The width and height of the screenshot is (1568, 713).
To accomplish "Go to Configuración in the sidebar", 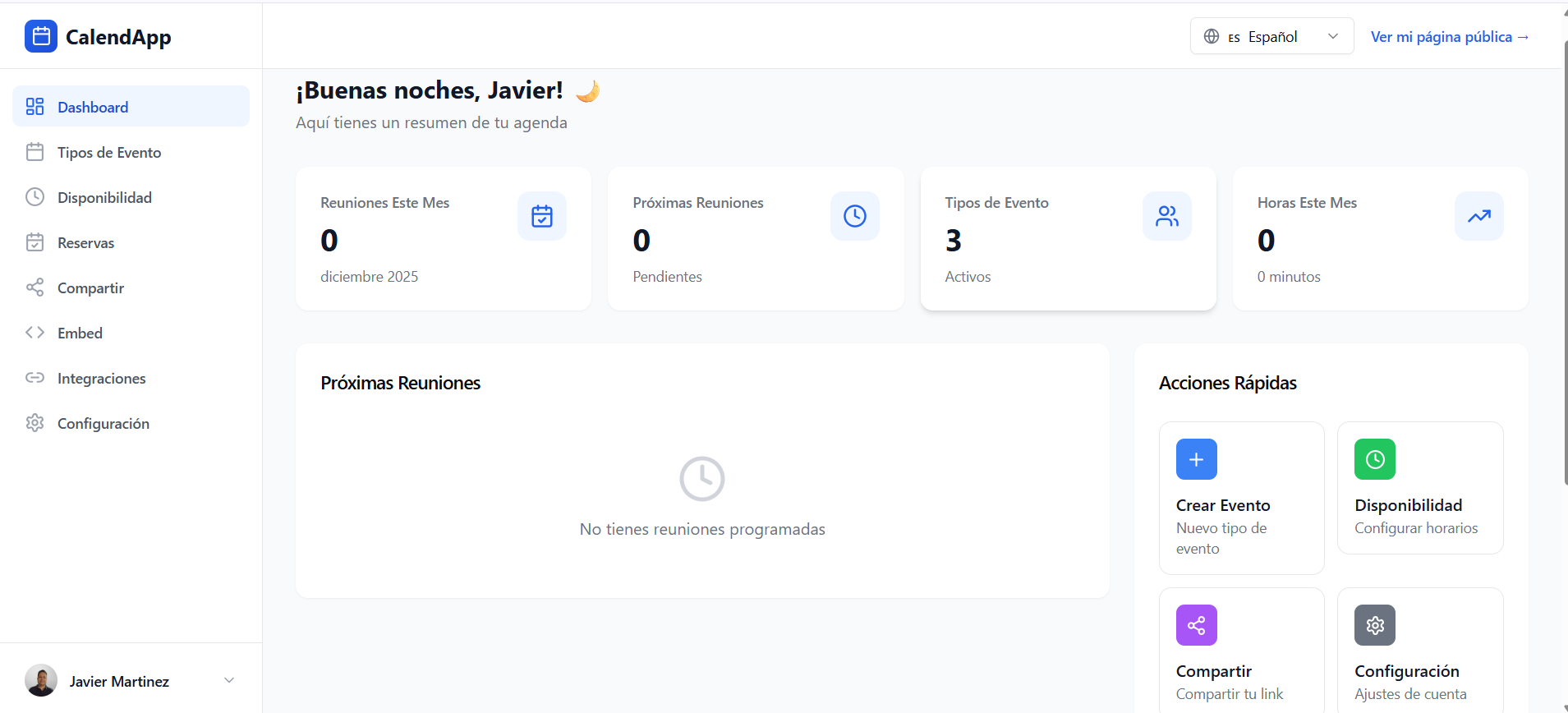I will (x=131, y=423).
